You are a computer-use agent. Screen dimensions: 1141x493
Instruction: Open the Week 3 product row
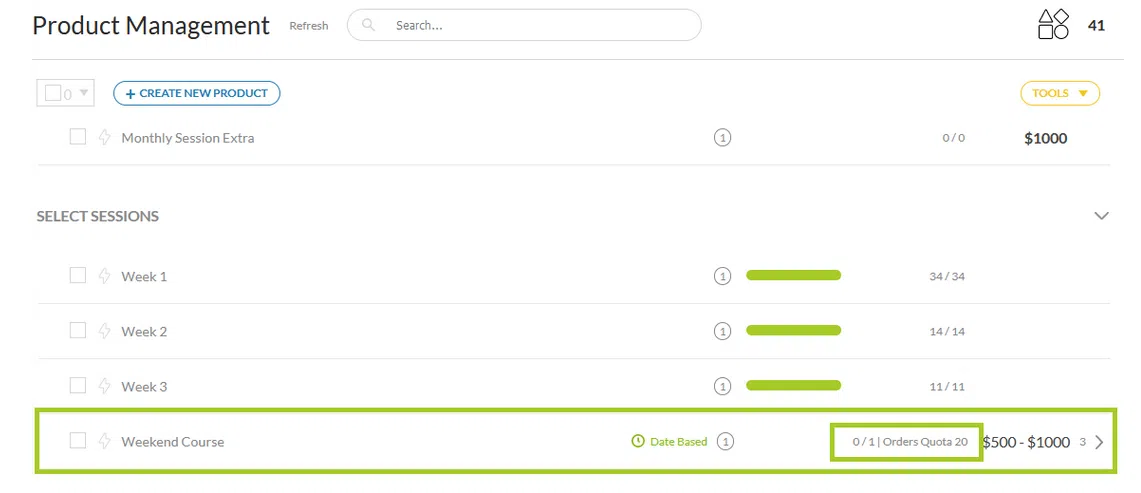(144, 387)
